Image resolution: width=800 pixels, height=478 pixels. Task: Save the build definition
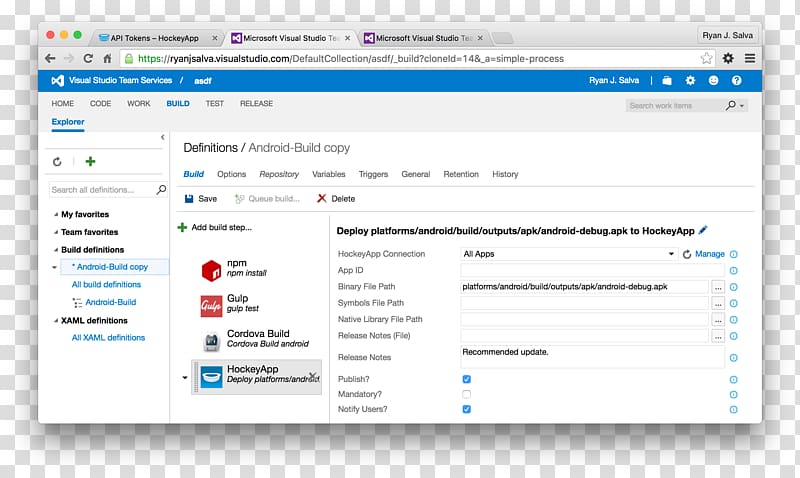point(201,199)
